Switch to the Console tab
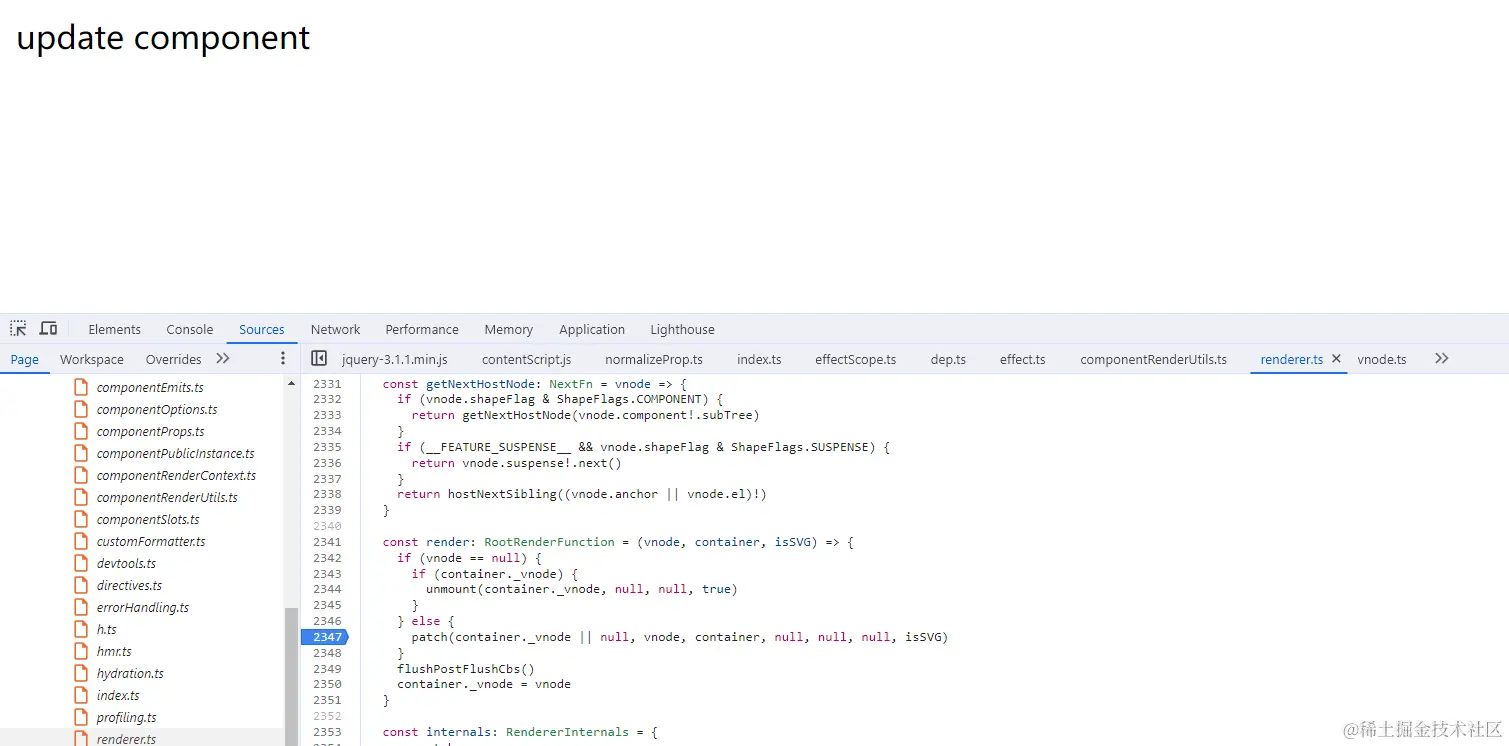This screenshot has width=1509, height=746. (190, 329)
